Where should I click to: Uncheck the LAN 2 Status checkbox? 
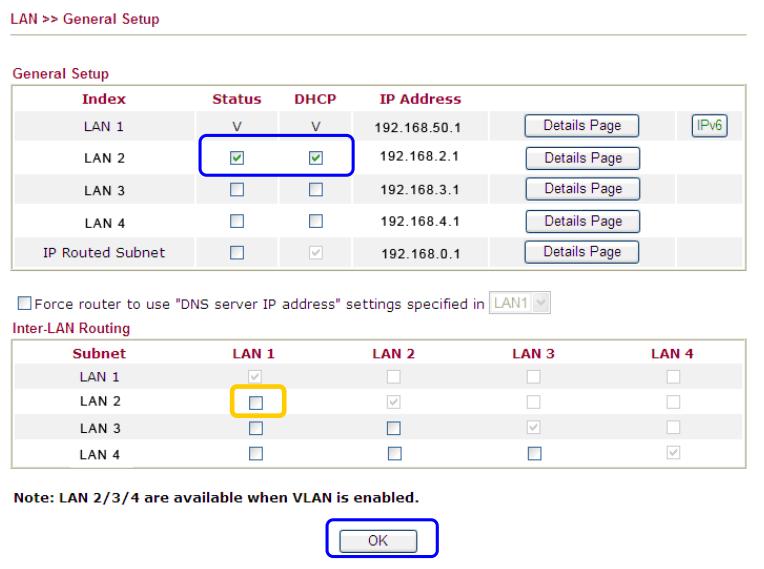236,158
